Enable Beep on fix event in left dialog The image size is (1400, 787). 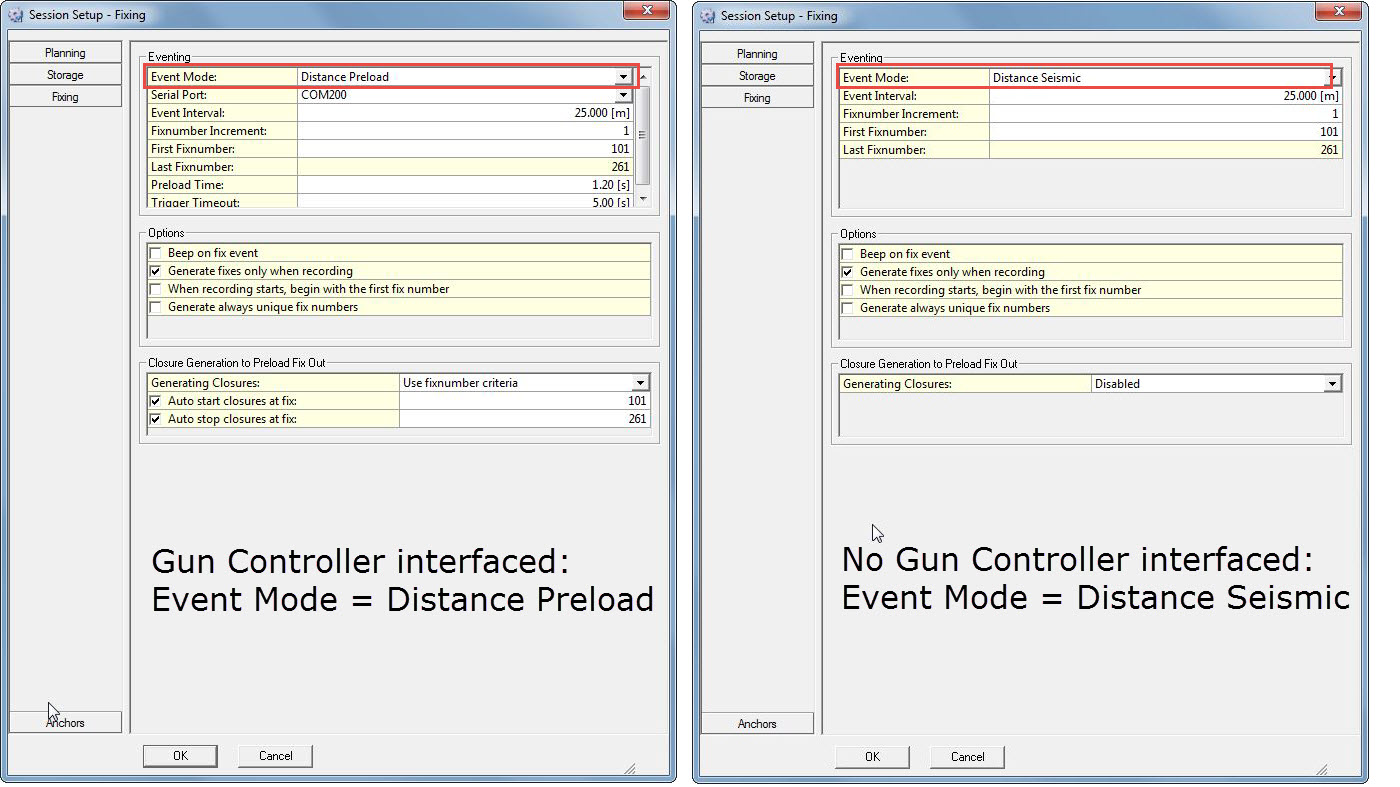(155, 254)
